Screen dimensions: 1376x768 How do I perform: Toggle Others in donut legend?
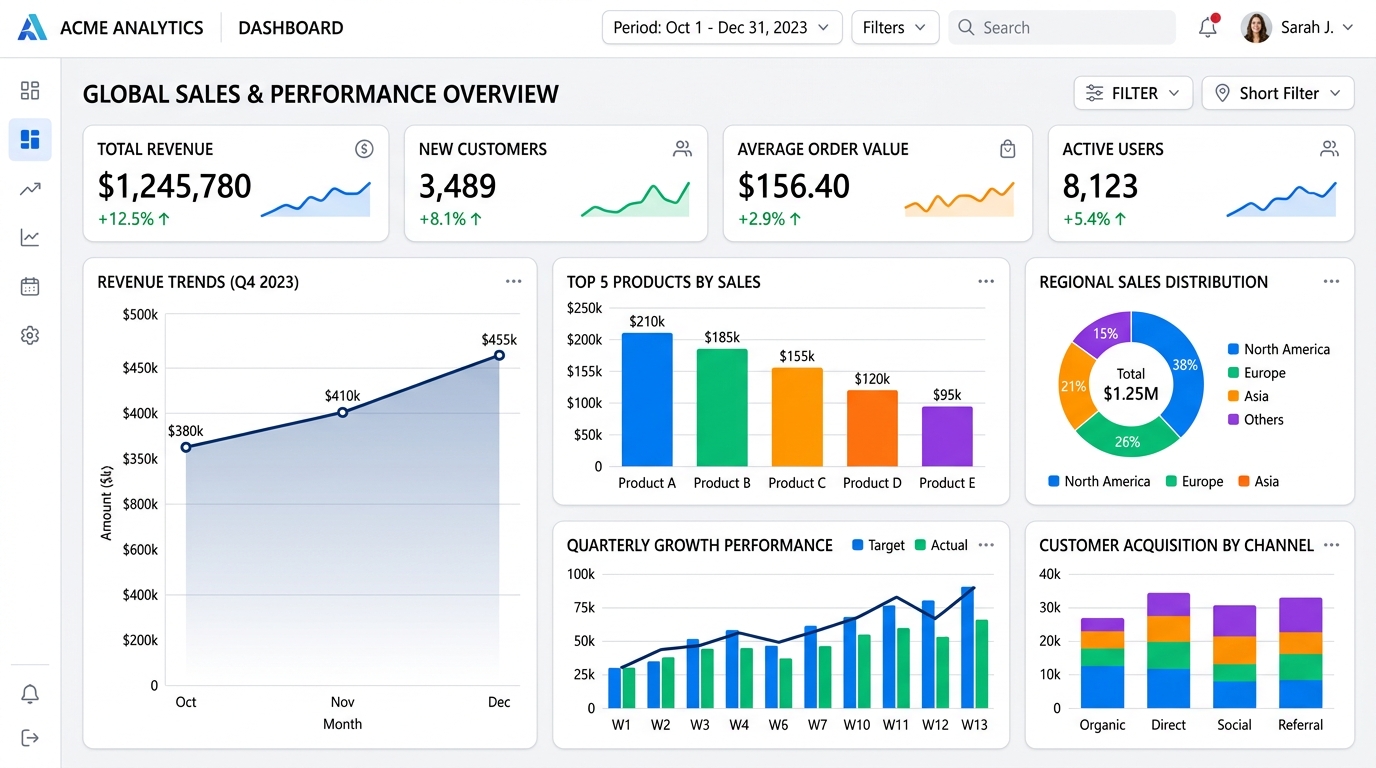point(1256,420)
